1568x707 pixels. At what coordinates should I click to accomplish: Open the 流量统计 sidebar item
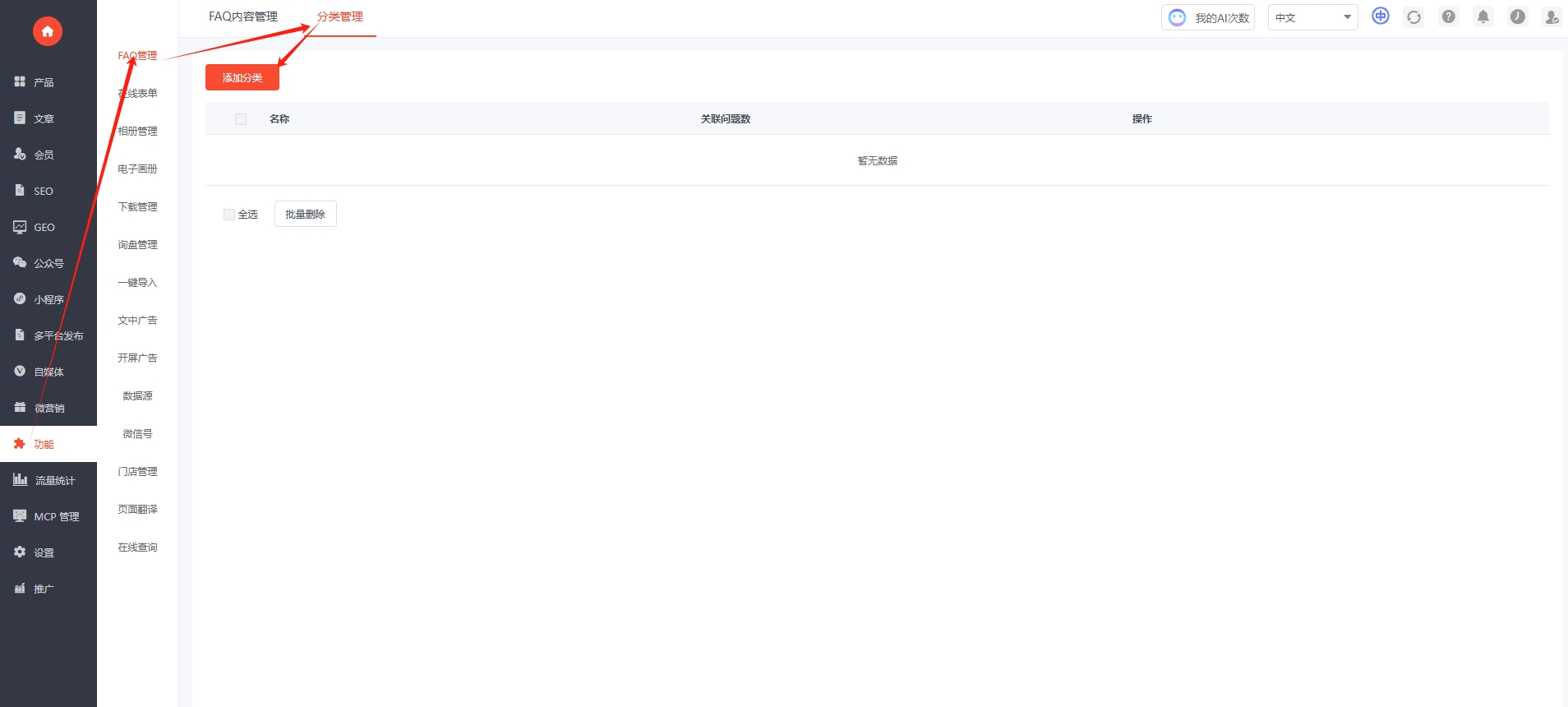(48, 480)
